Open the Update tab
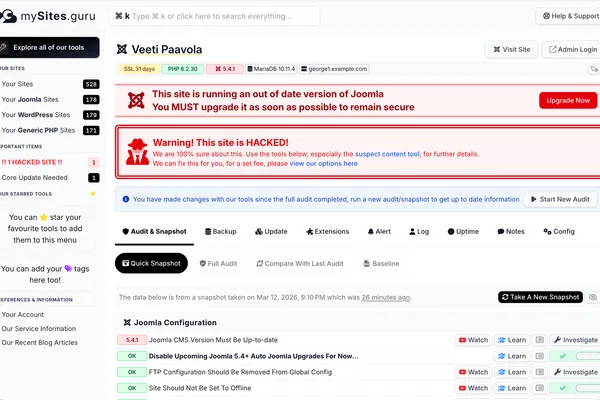Viewport: 600px width, 400px height. [271, 232]
